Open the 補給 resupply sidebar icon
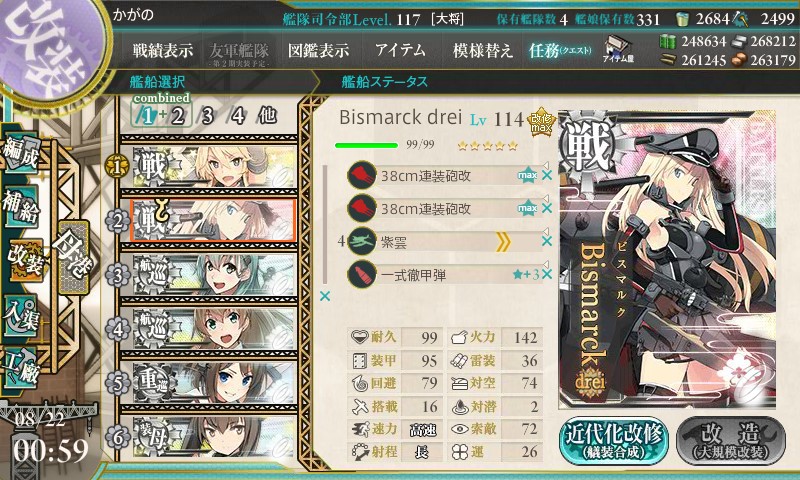This screenshot has width=800, height=480. [20, 206]
